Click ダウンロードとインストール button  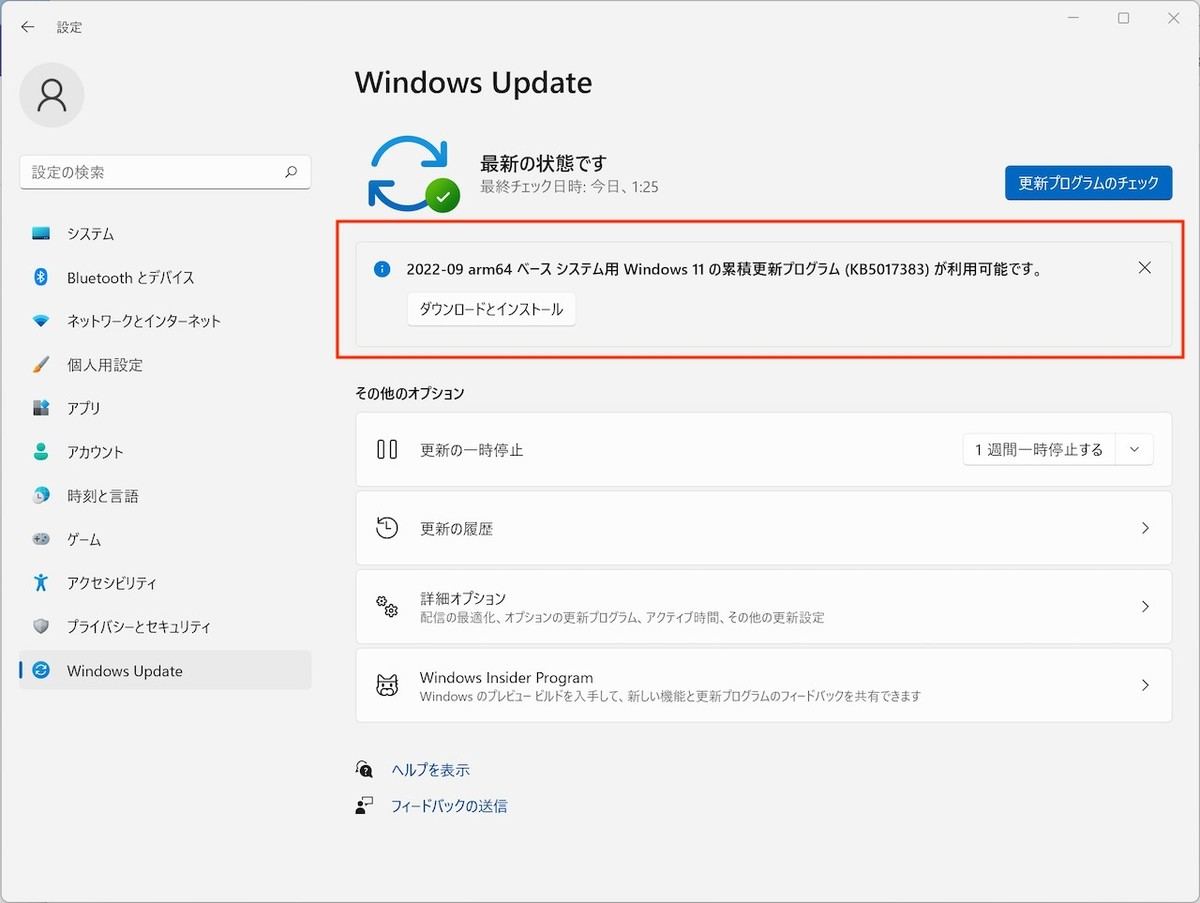(x=491, y=309)
